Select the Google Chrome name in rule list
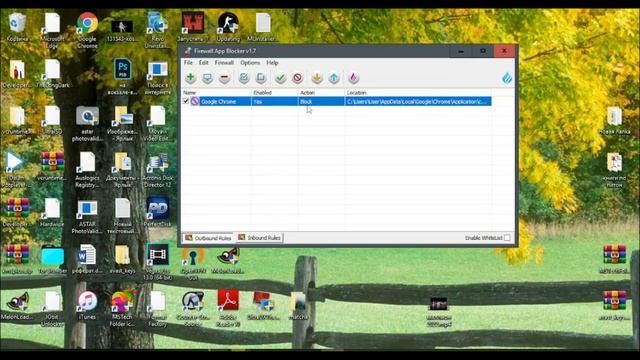This screenshot has height=360, width=640. (x=218, y=102)
